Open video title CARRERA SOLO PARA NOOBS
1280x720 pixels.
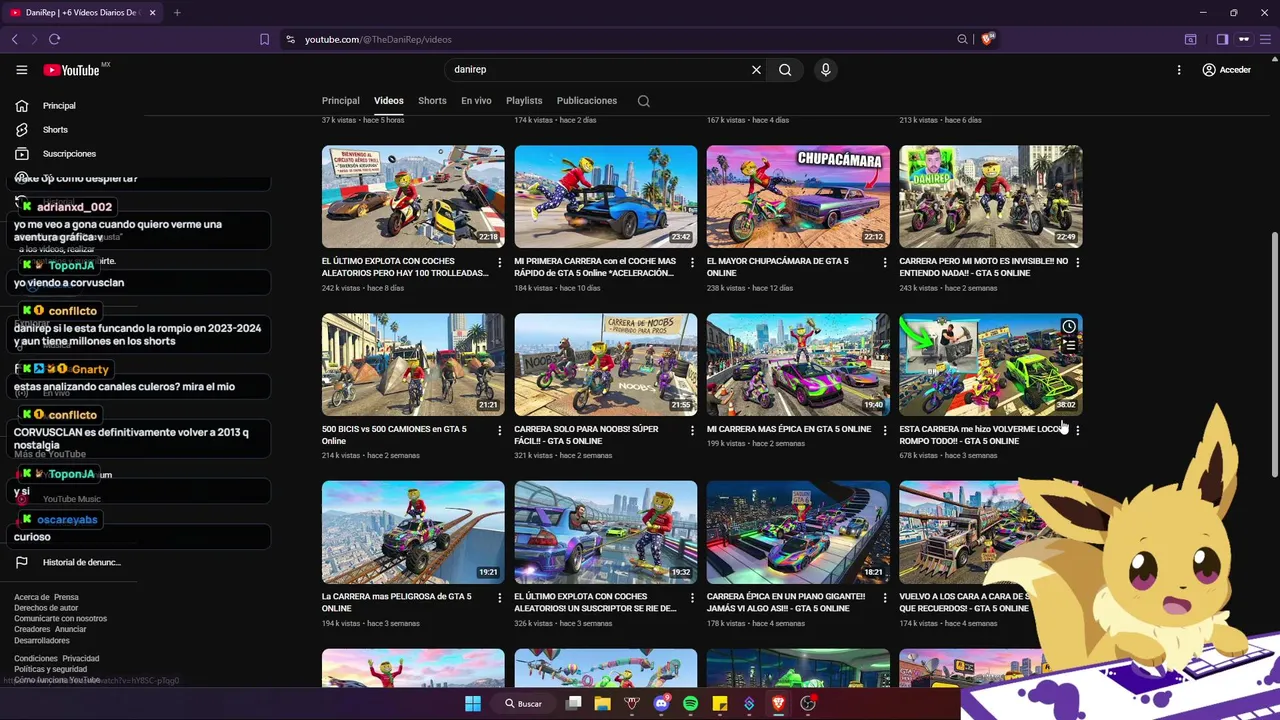(x=586, y=435)
